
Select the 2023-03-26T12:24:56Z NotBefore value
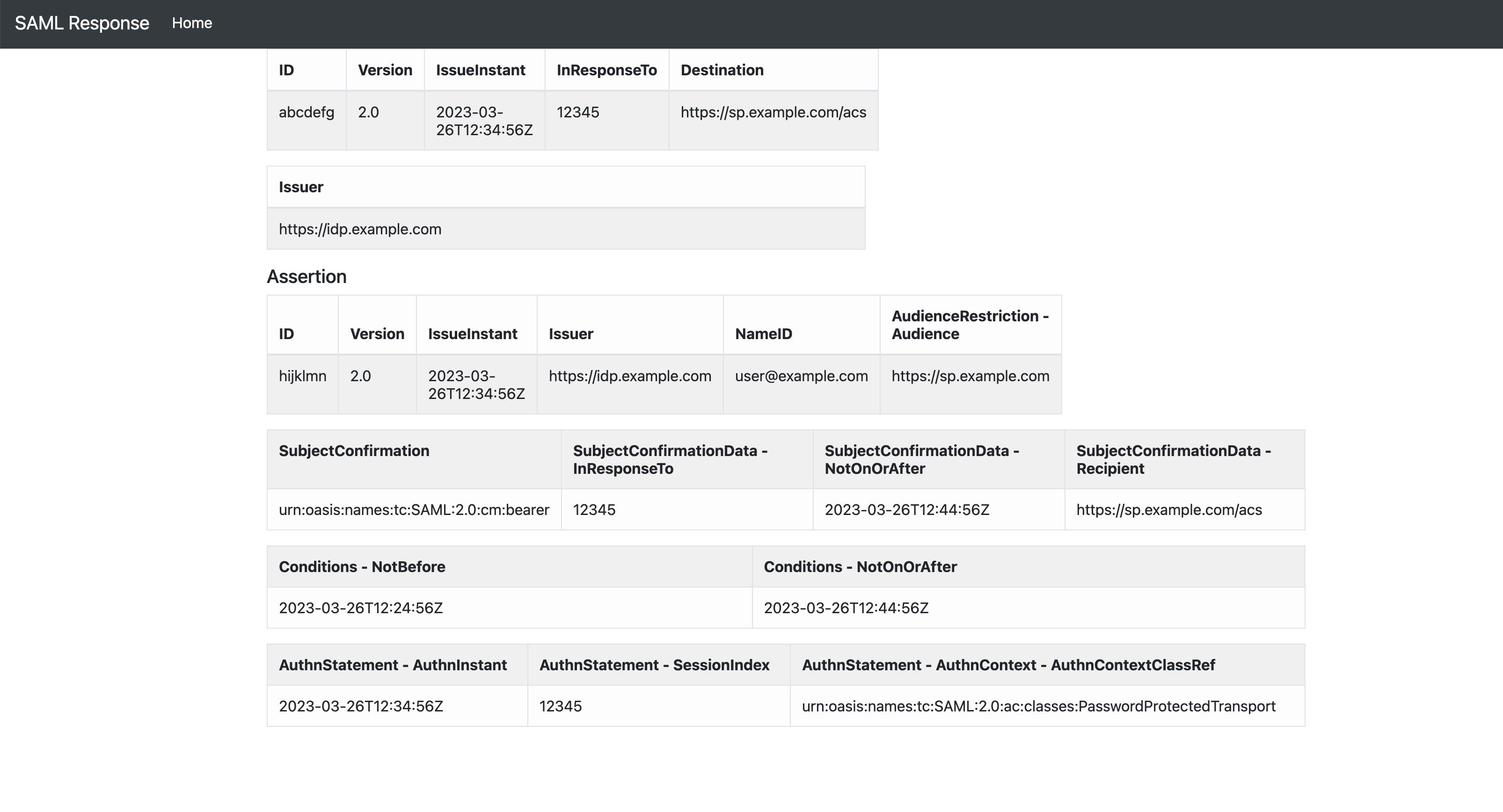(x=510, y=608)
